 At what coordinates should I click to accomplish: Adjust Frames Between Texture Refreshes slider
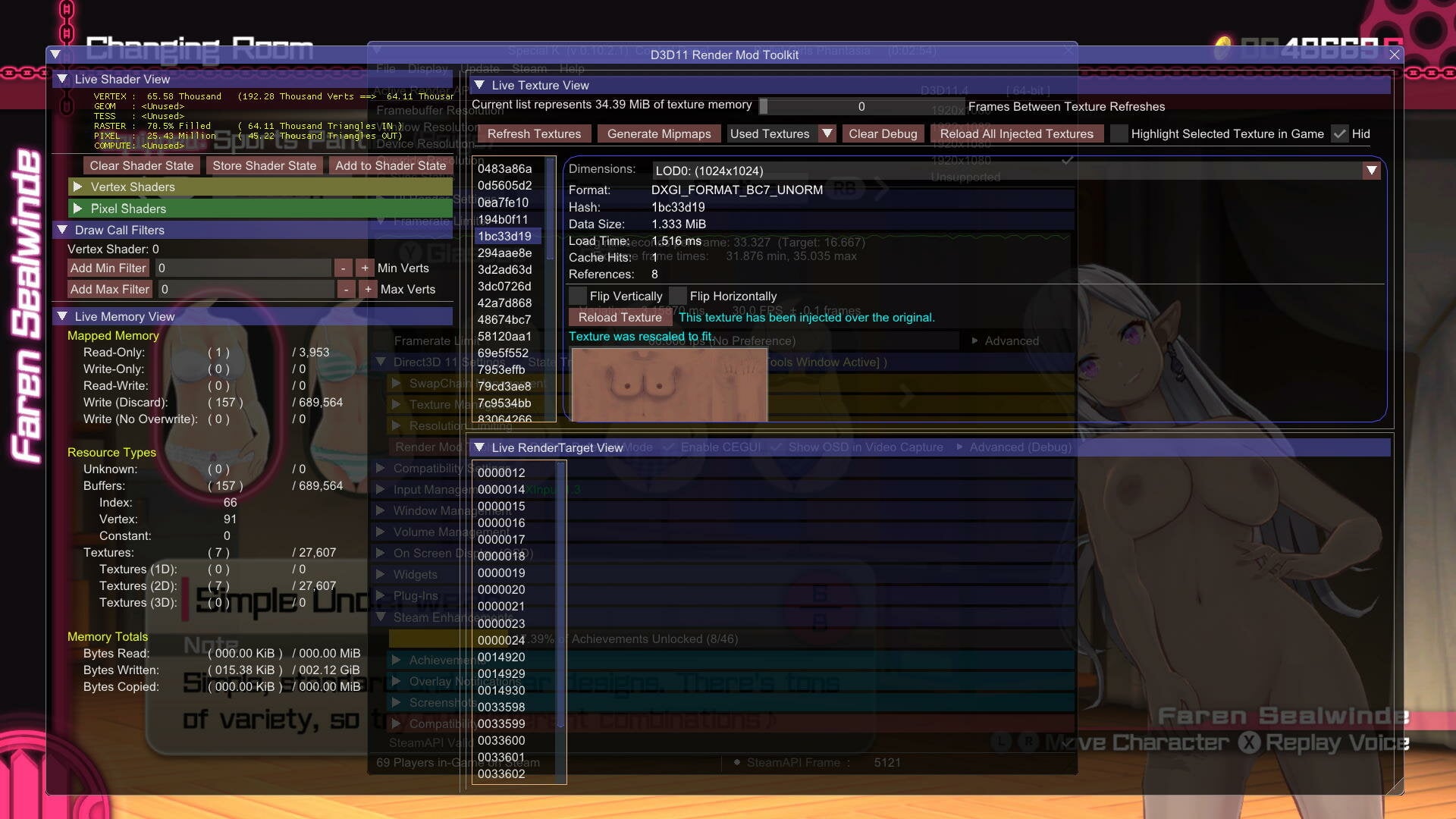[x=861, y=106]
